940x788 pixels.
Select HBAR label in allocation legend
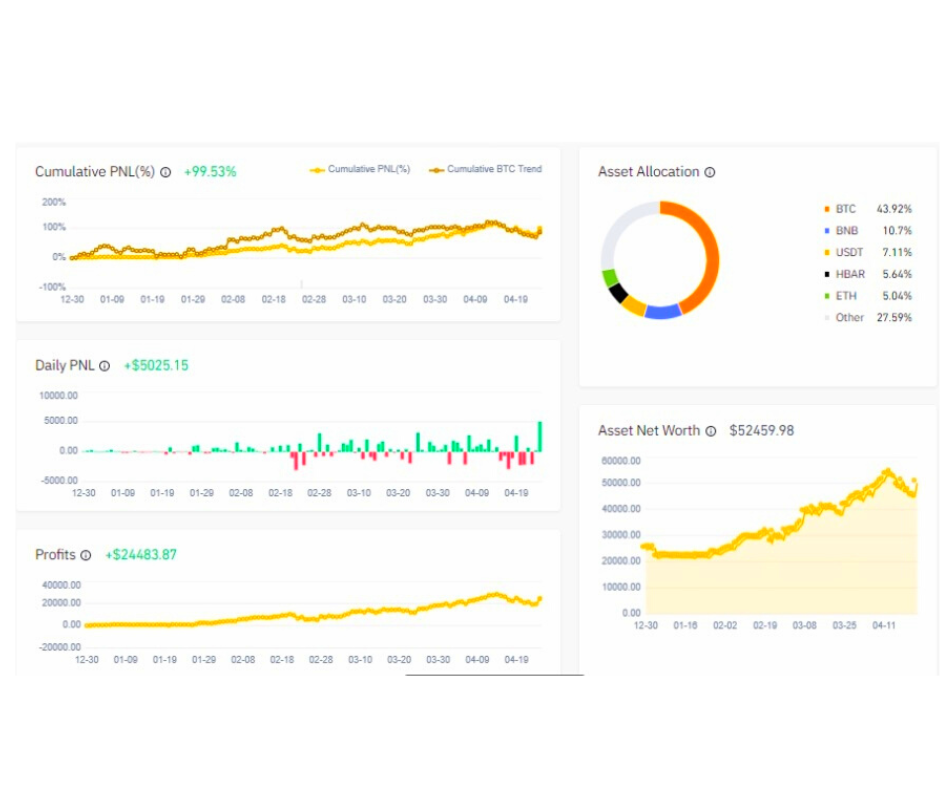(x=850, y=274)
